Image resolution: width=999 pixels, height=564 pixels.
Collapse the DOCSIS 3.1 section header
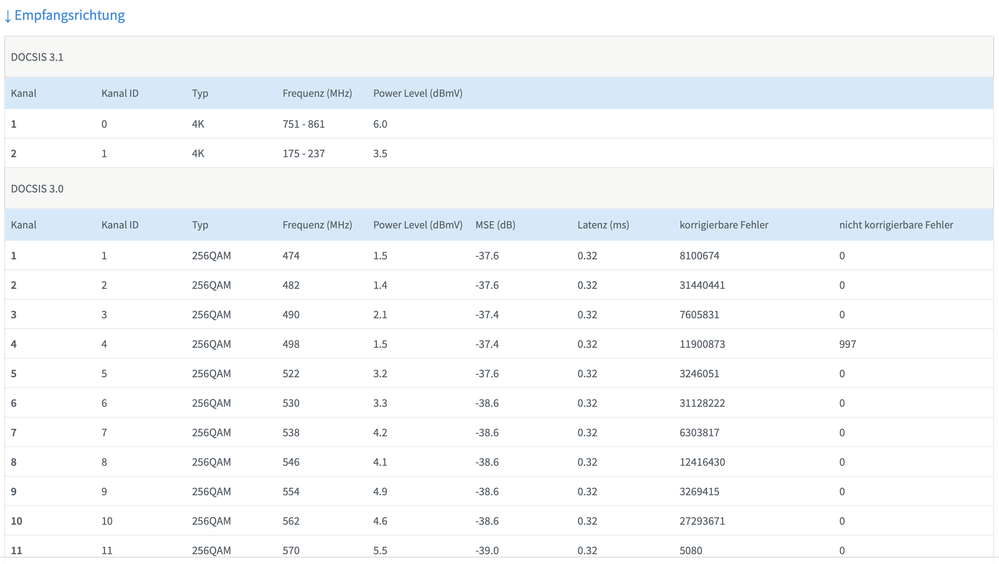(37, 57)
